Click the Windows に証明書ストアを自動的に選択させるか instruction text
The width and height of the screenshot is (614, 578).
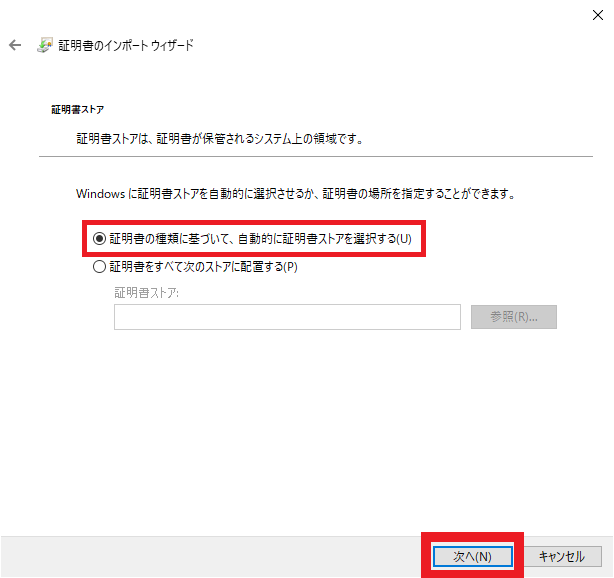(296, 193)
